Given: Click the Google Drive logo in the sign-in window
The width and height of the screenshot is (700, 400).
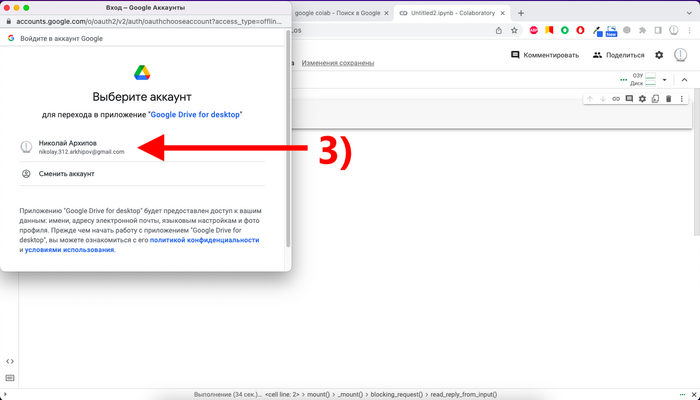Looking at the screenshot, I should [x=142, y=72].
